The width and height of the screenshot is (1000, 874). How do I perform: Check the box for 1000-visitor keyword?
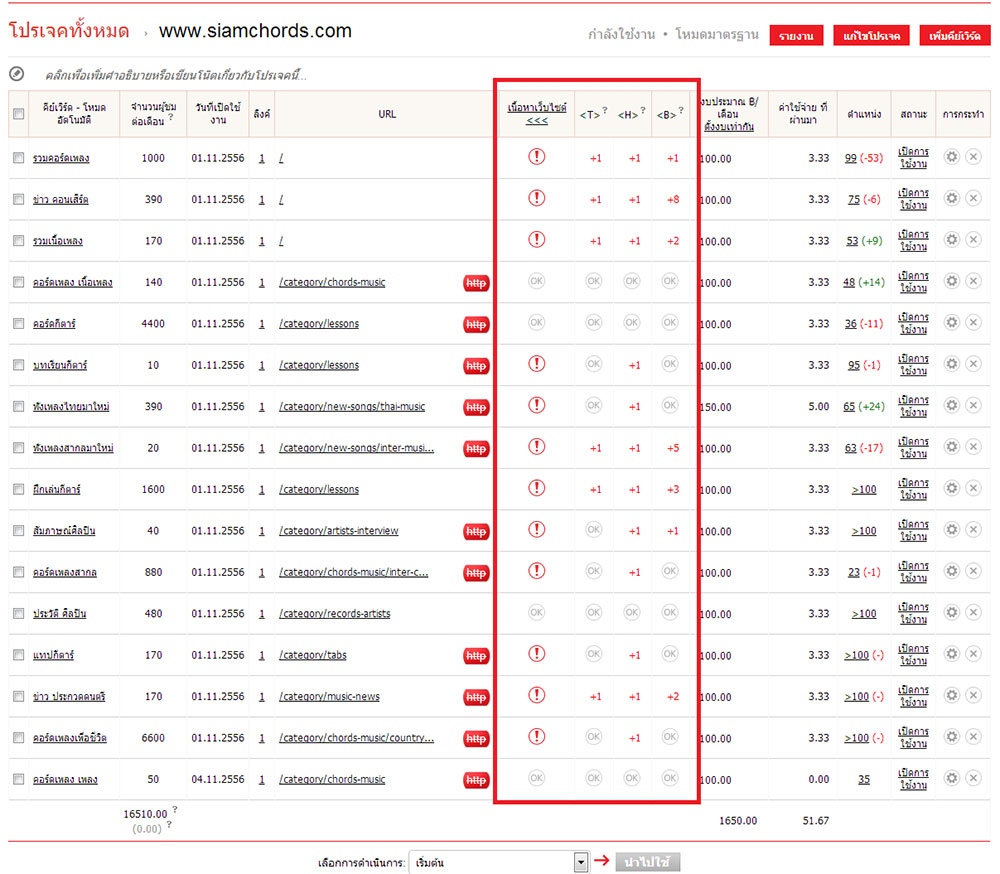[x=18, y=158]
